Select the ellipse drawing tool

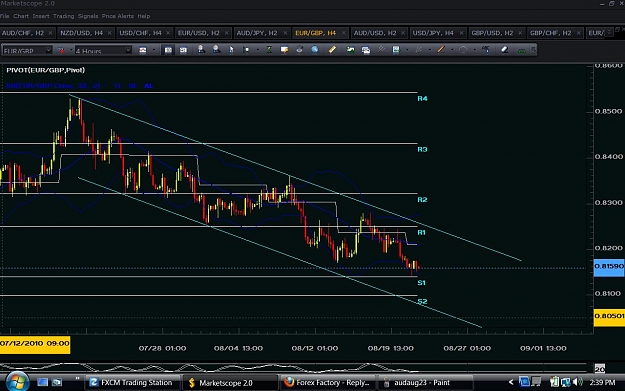point(463,50)
